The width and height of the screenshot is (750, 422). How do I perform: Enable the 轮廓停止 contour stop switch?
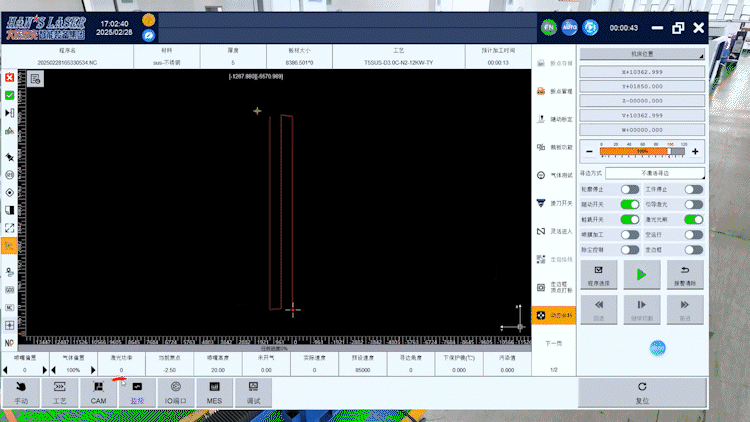click(630, 189)
